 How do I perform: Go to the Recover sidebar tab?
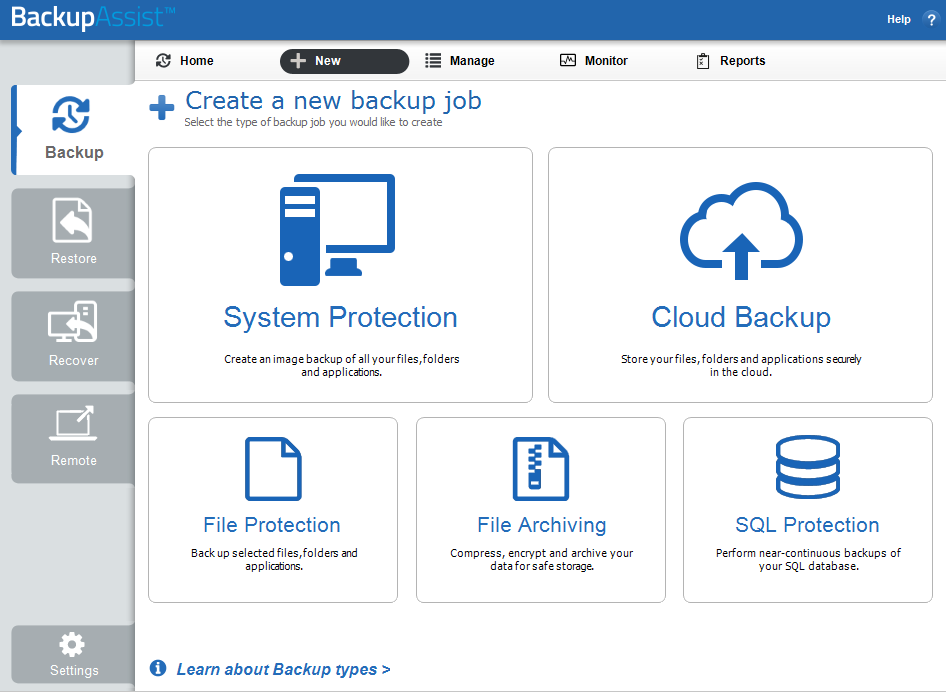pos(74,336)
